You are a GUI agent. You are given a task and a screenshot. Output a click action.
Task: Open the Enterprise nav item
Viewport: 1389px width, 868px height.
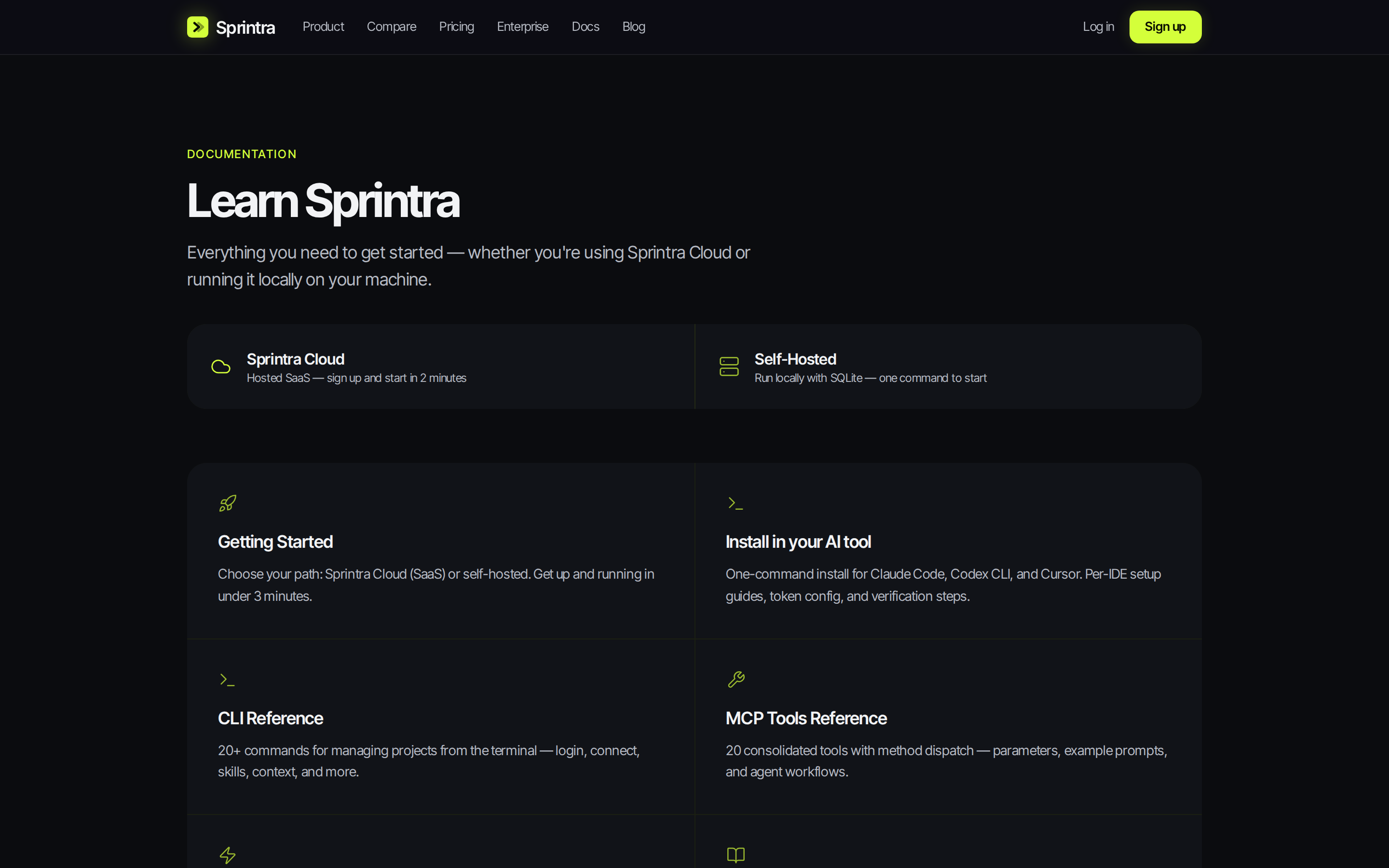(522, 27)
